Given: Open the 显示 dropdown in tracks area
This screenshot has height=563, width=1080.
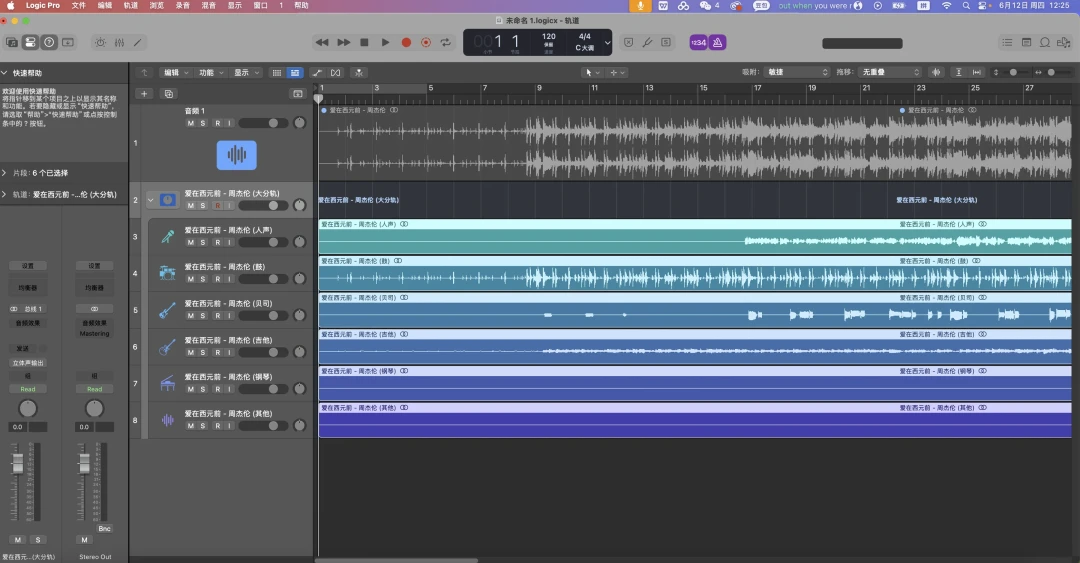Looking at the screenshot, I should click(246, 72).
